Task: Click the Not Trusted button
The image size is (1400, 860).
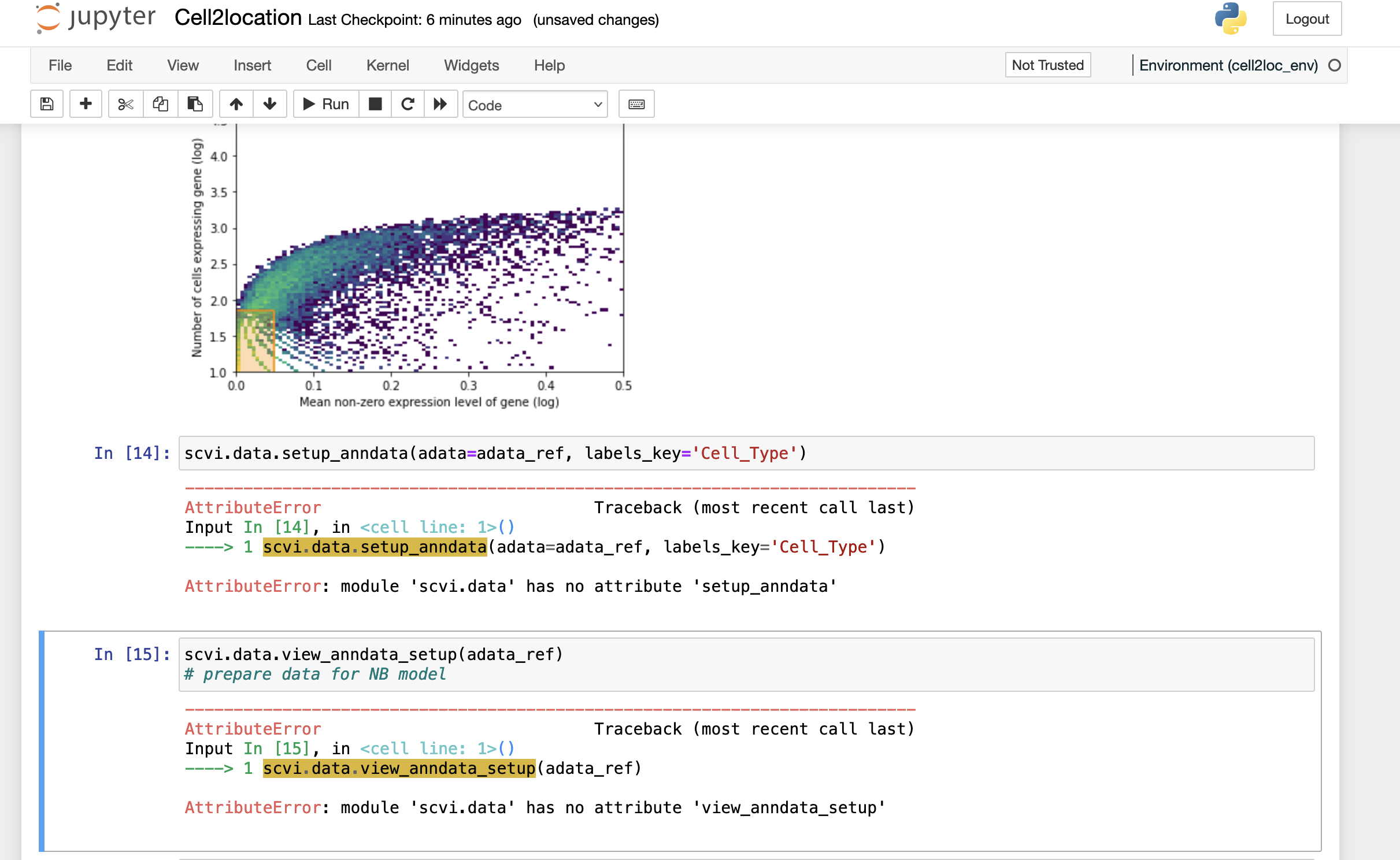Action: click(x=1047, y=65)
